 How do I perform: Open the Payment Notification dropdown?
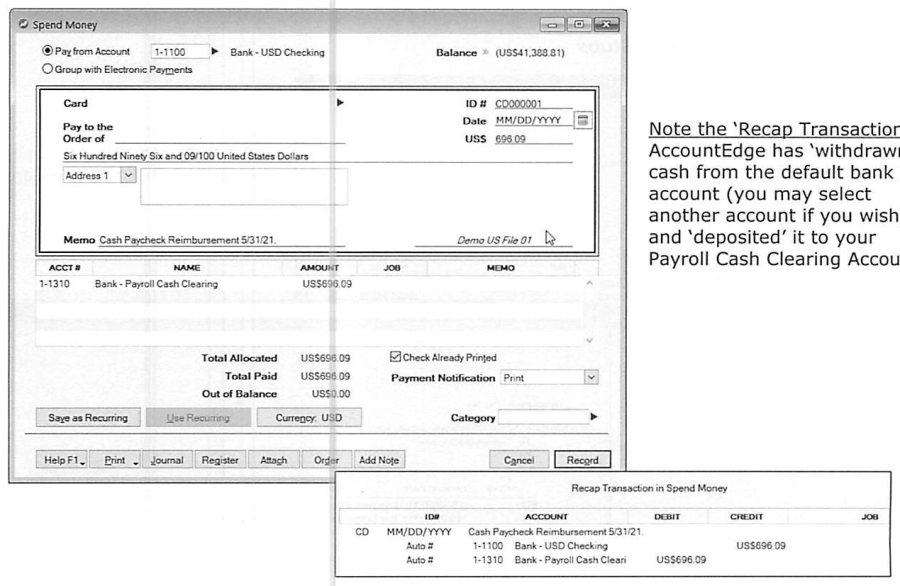click(x=591, y=377)
